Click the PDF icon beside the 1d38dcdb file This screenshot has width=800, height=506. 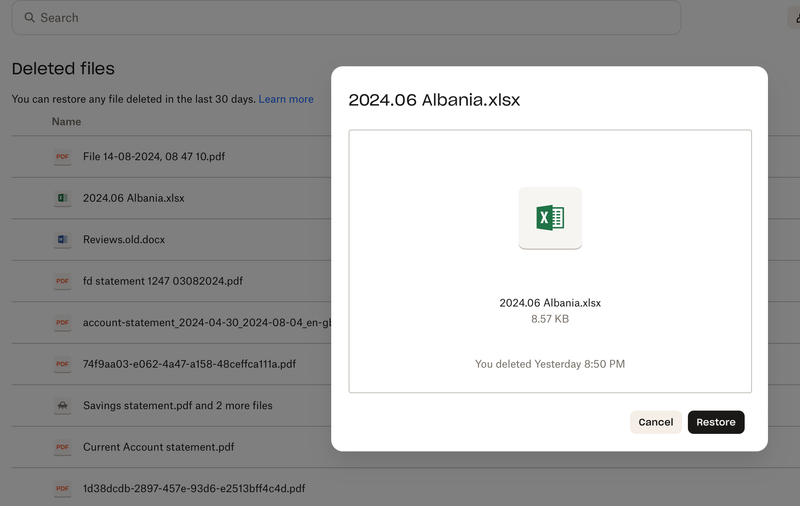pos(63,489)
